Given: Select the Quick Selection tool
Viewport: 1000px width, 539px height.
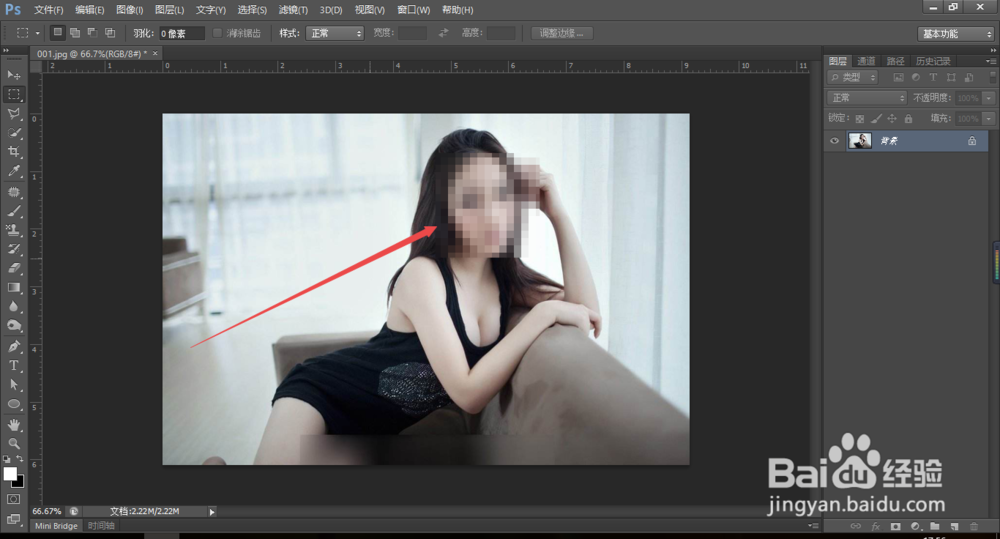Looking at the screenshot, I should 13,133.
